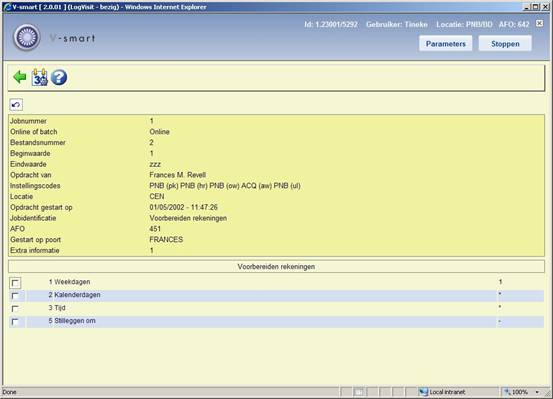Screen dimensions: 553x399
Task: Select the 5 Stilleggen om row
Action: click(x=276, y=321)
